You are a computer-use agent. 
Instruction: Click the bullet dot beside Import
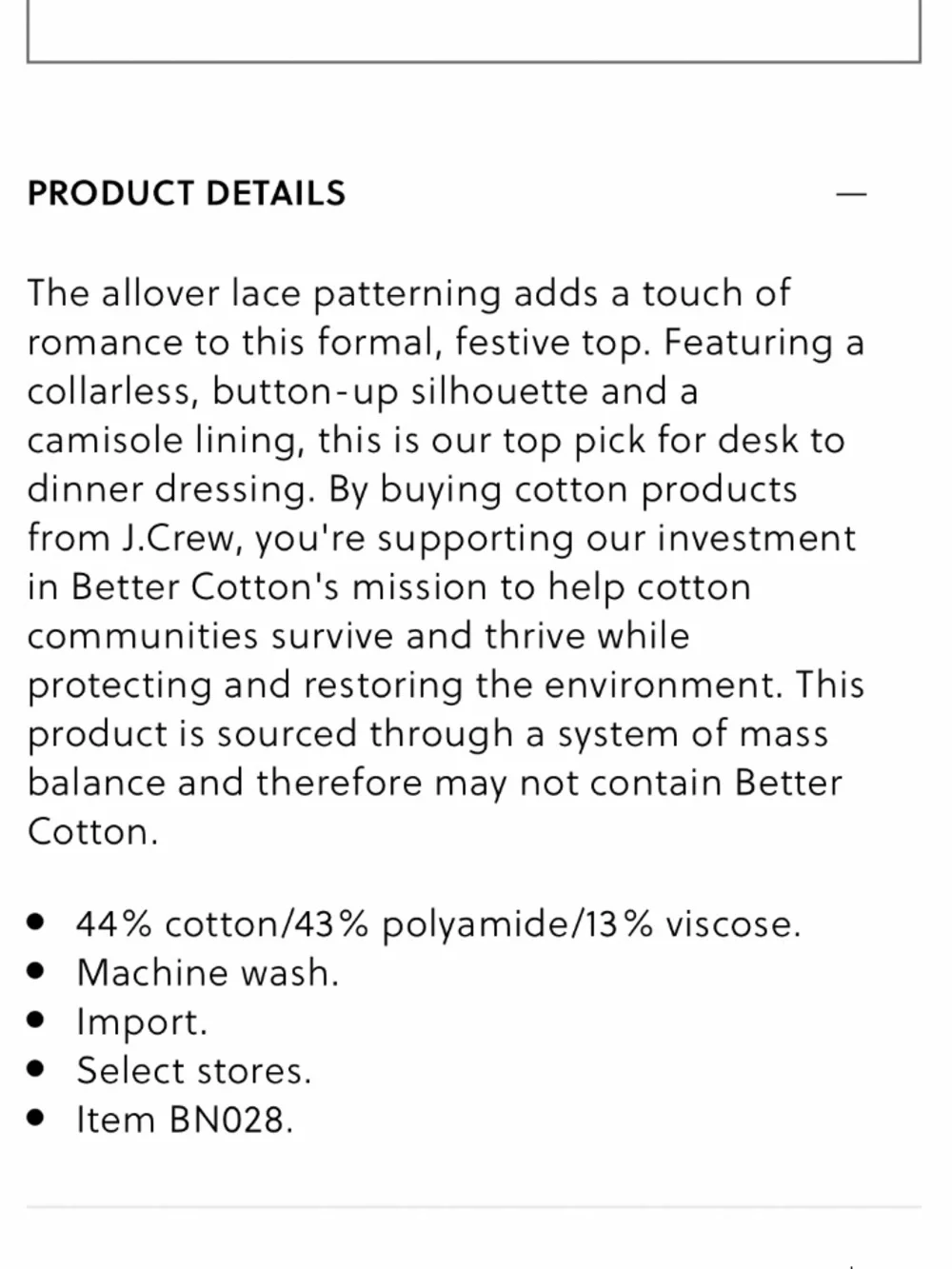pyautogui.click(x=37, y=1020)
